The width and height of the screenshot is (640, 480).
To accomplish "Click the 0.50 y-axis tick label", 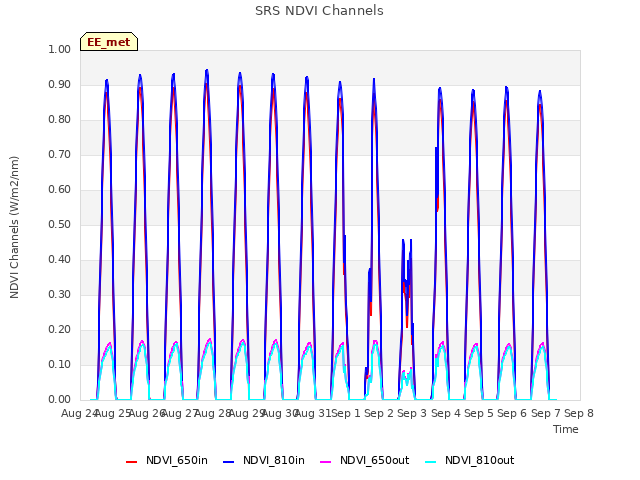I will 60,224.
